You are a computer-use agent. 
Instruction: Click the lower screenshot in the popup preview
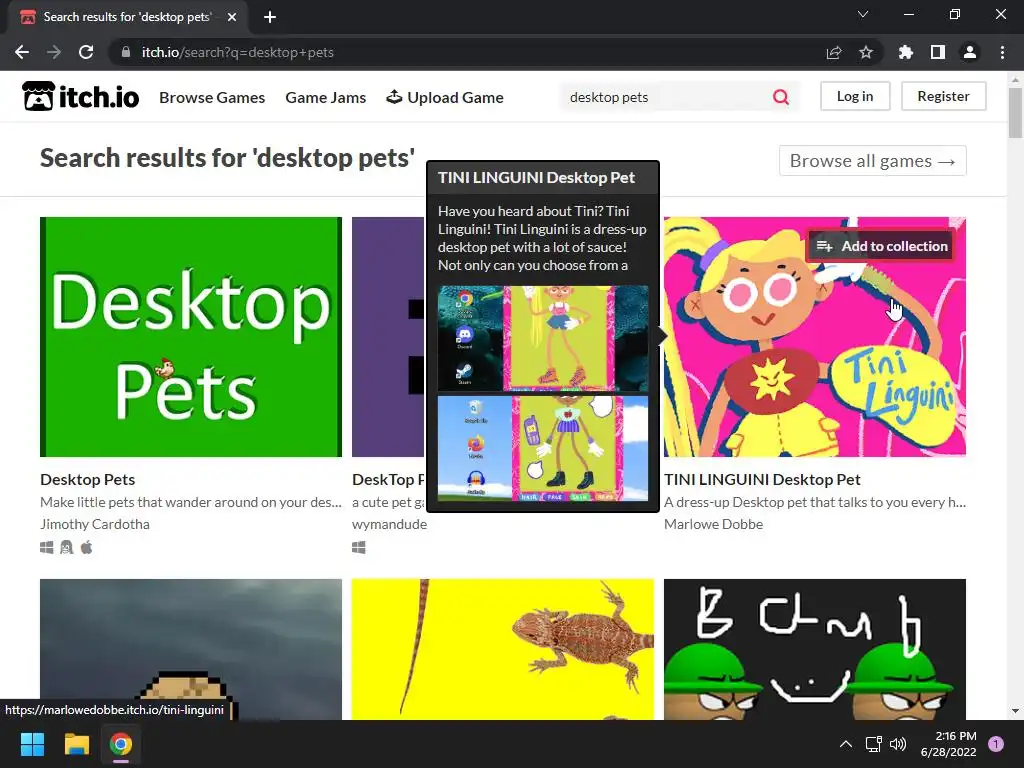point(543,449)
